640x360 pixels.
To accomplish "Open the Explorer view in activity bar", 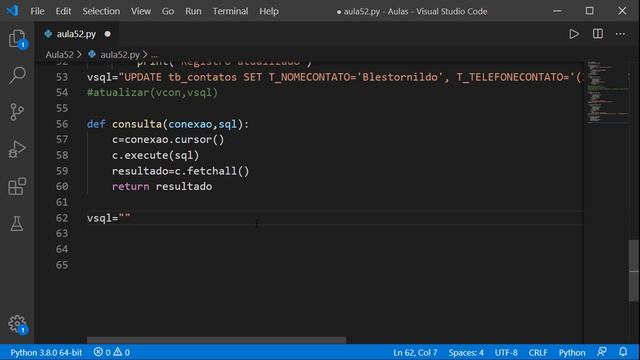I will point(17,39).
